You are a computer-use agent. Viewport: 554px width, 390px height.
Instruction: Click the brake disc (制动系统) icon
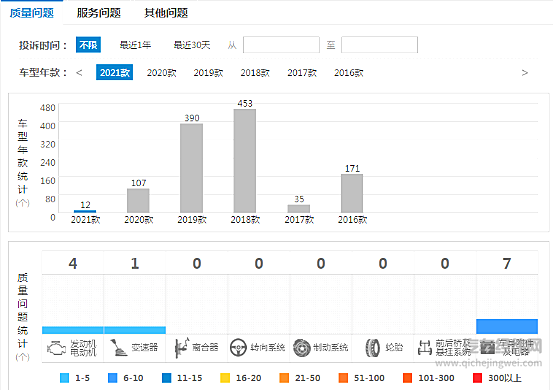(301, 348)
